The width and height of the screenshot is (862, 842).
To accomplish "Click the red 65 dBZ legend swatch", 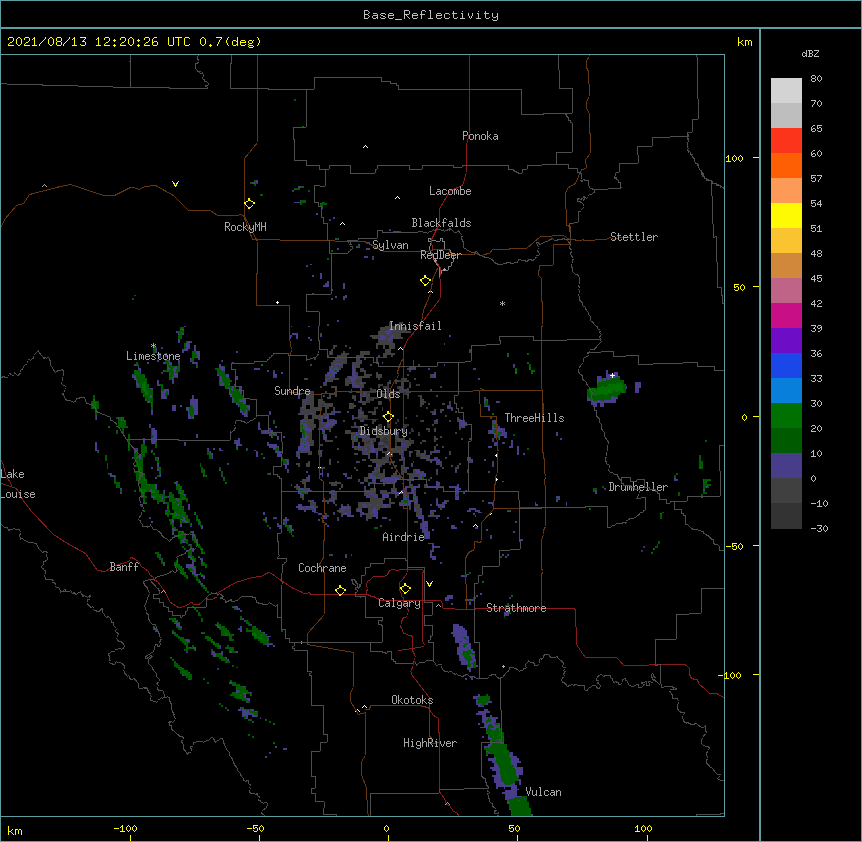I will point(786,141).
